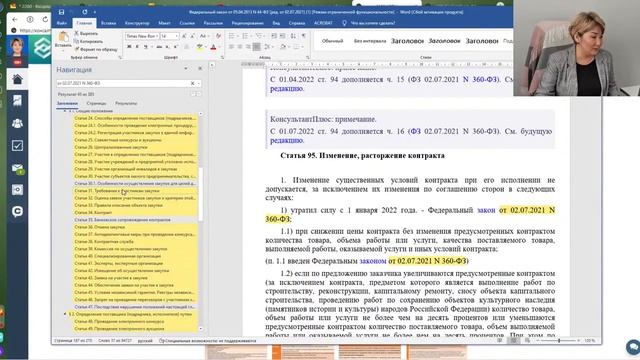Open the Файл menu tab
Image resolution: width=640 pixels, height=360 pixels.
[x=62, y=23]
